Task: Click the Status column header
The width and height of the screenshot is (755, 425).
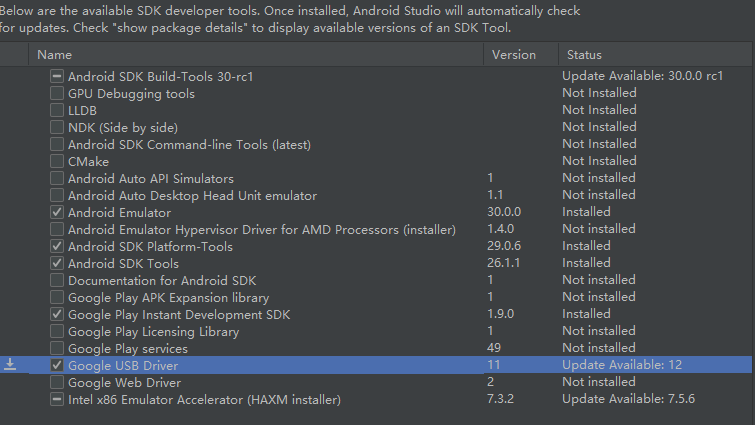Action: click(585, 54)
